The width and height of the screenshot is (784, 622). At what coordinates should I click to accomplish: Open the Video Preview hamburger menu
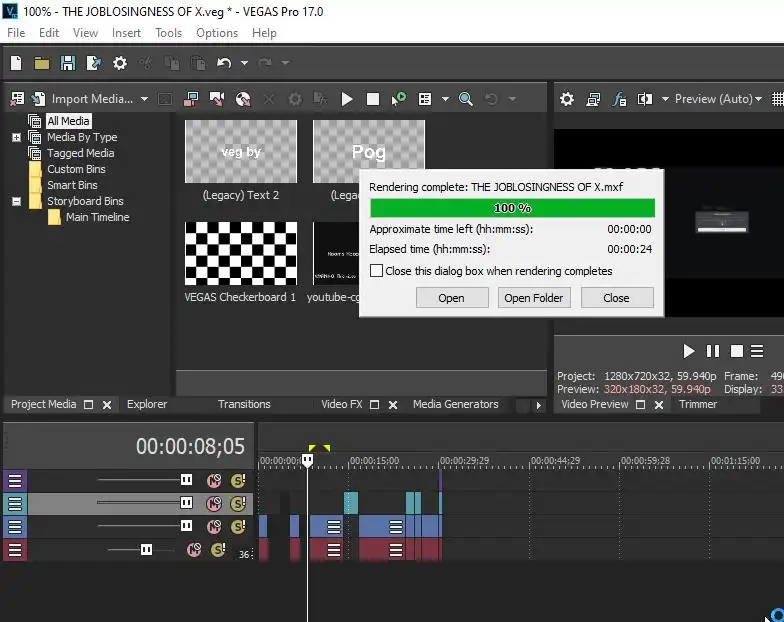[x=757, y=351]
